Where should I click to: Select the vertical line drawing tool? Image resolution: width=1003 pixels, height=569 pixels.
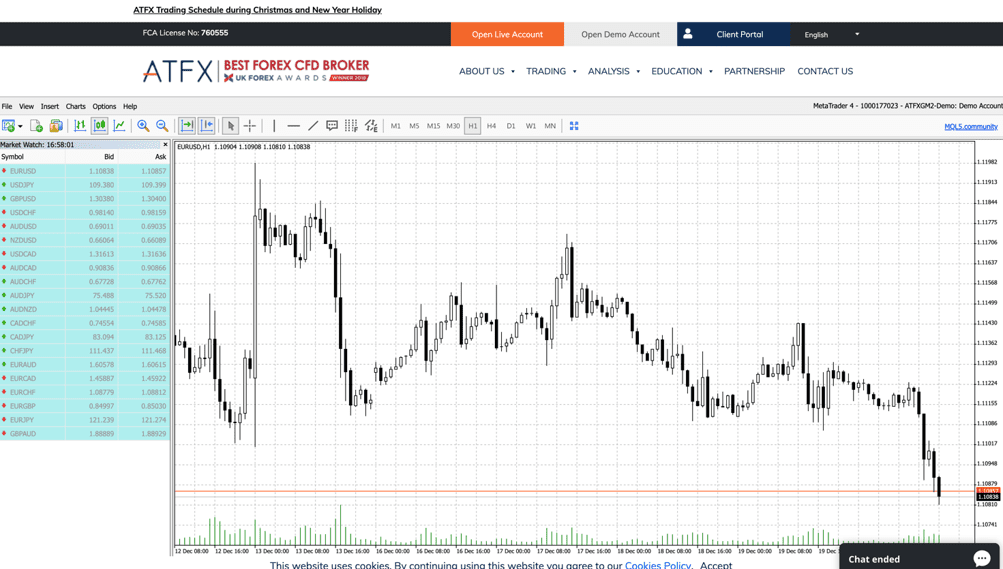coord(274,126)
